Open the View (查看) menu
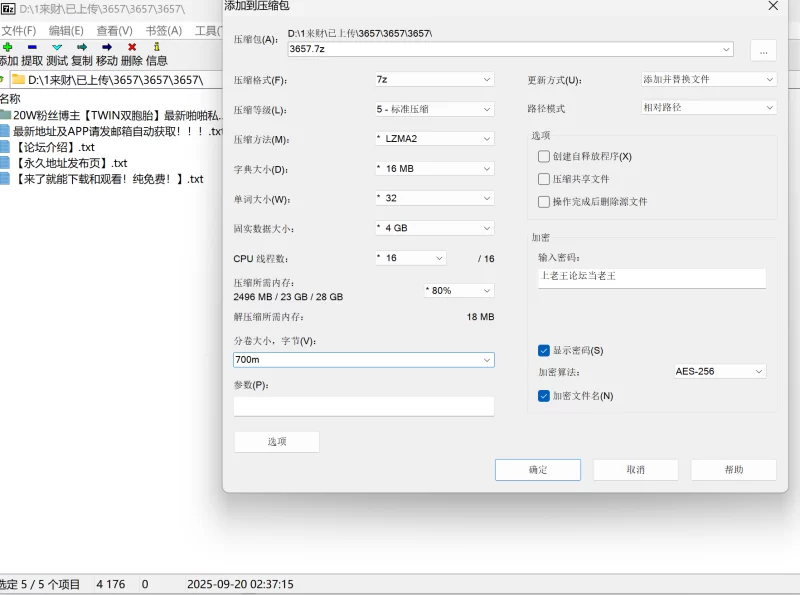Image resolution: width=800 pixels, height=595 pixels. 114,31
